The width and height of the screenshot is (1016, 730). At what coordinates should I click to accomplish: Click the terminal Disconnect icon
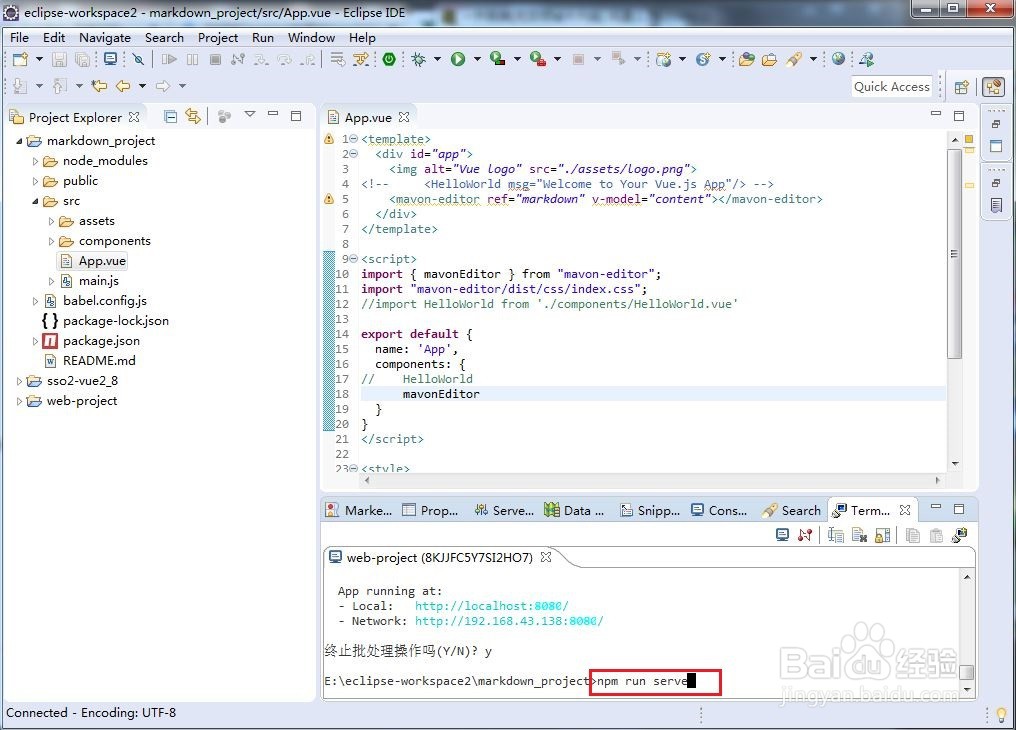pos(805,535)
